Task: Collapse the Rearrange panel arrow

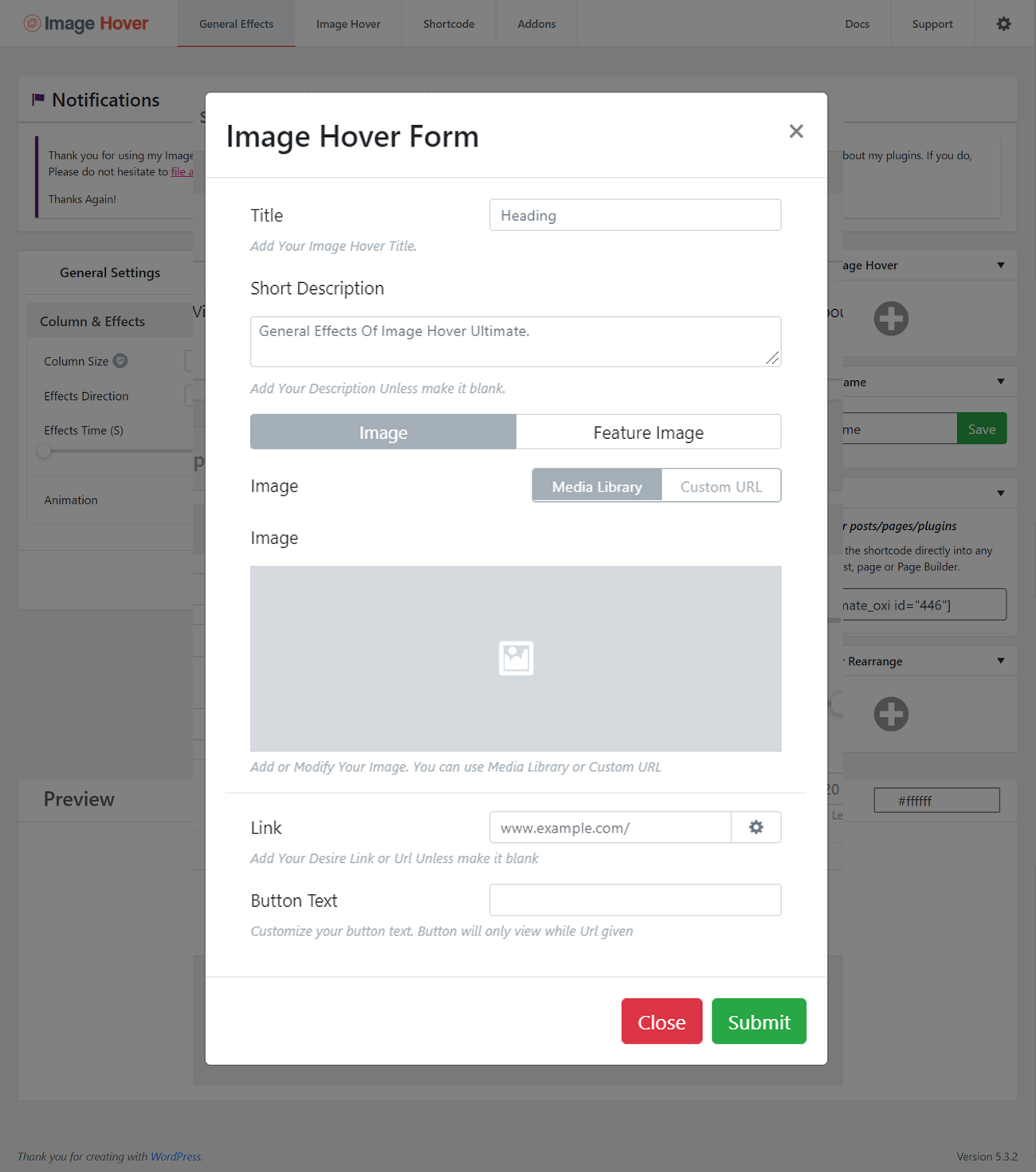Action: (1001, 660)
